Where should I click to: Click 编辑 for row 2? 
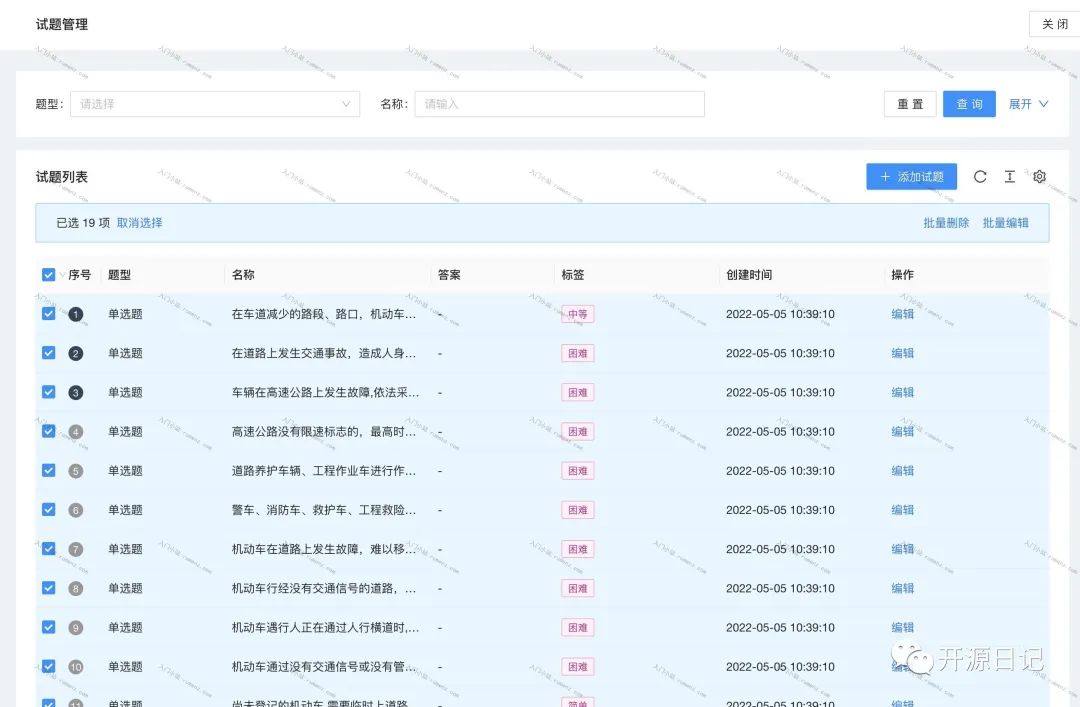[902, 354]
